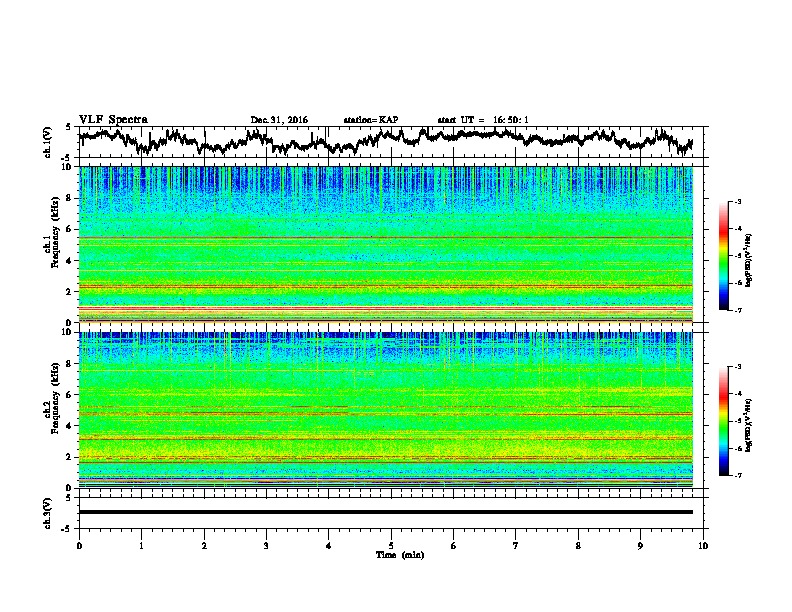Click the "ch.1(V)" axis label
Screen dimensions: 792x612
[48, 142]
